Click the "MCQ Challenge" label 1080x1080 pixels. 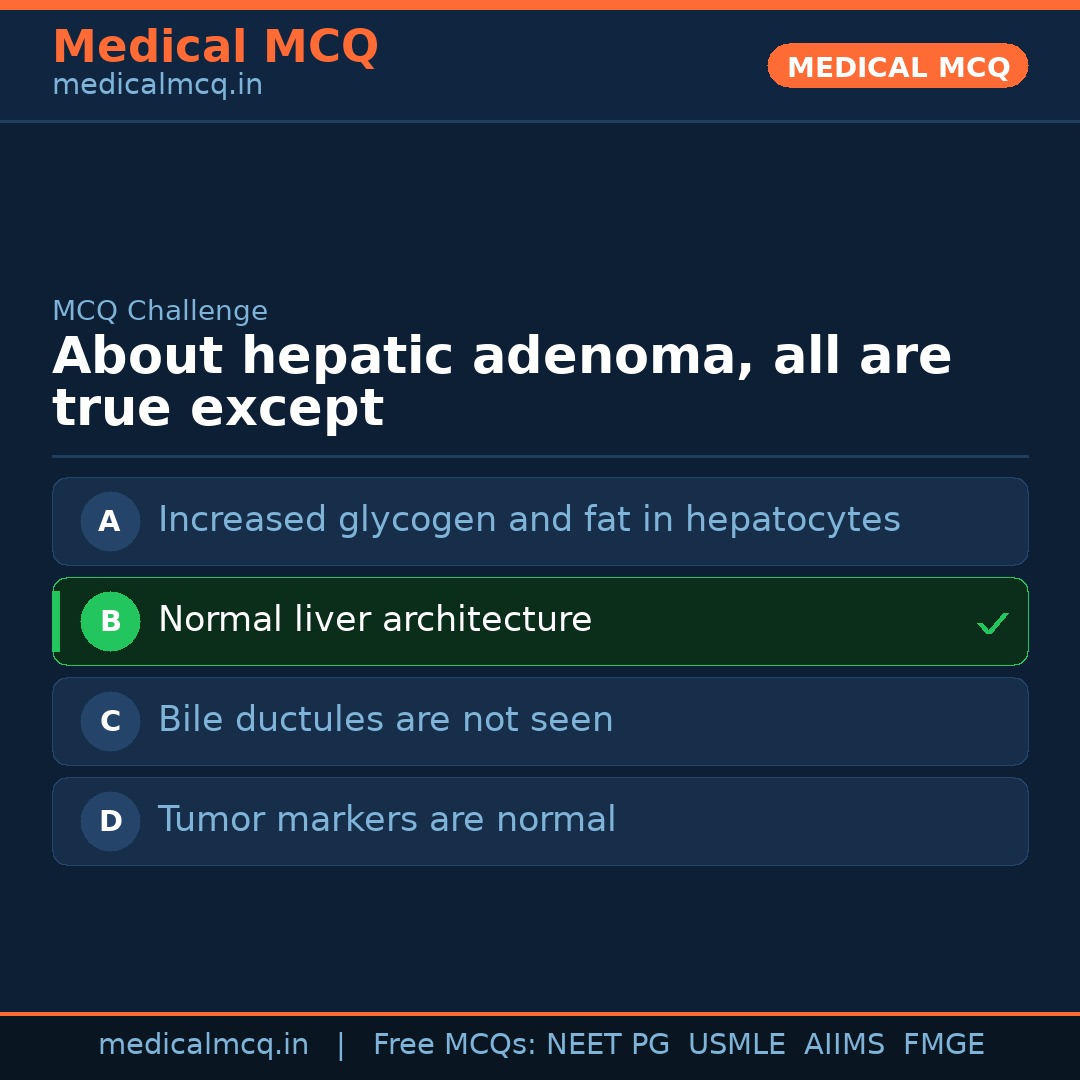pyautogui.click(x=160, y=311)
